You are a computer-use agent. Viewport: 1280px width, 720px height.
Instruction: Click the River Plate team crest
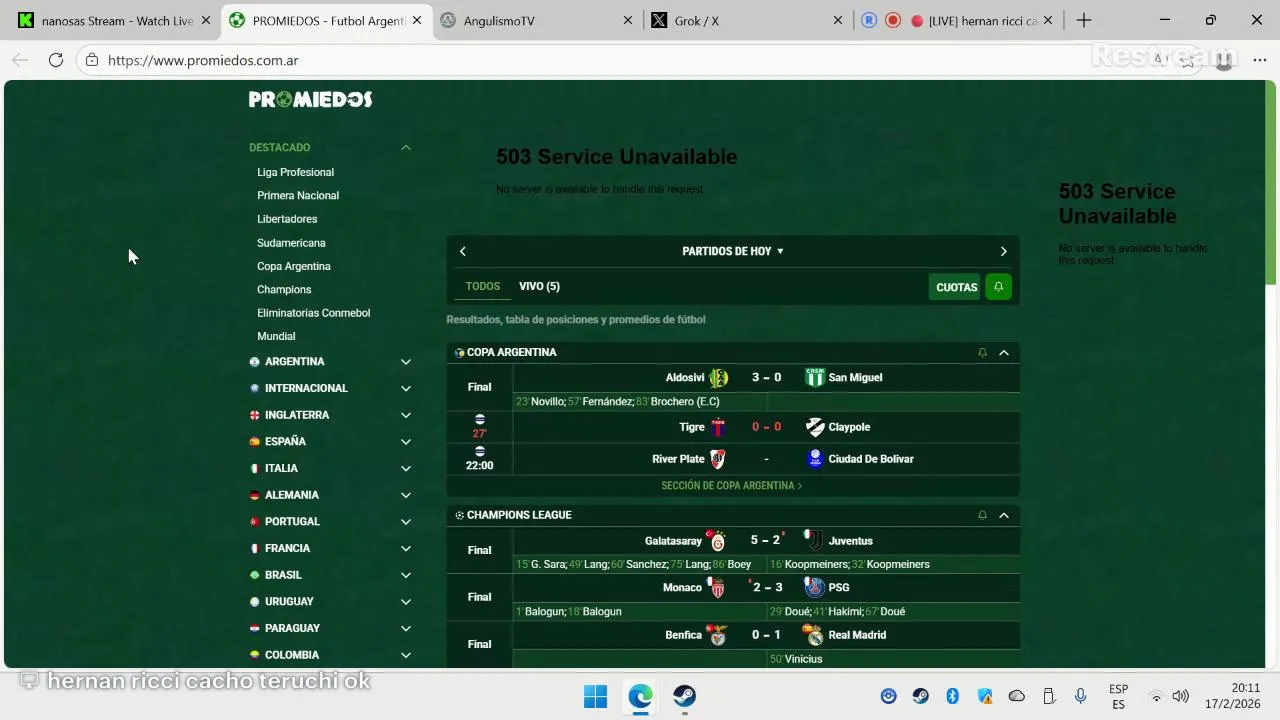(x=718, y=459)
